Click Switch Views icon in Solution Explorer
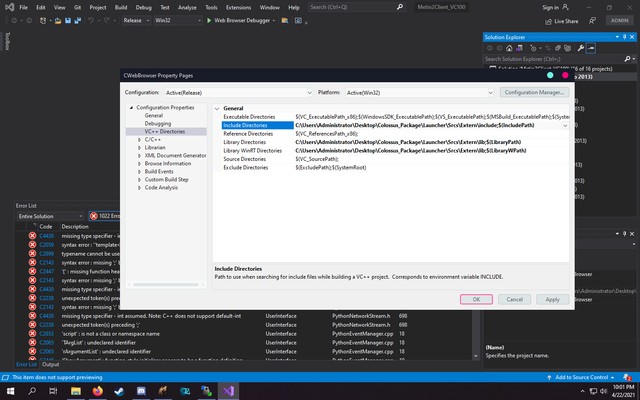Screen dimensions: 640x400 (519, 48)
